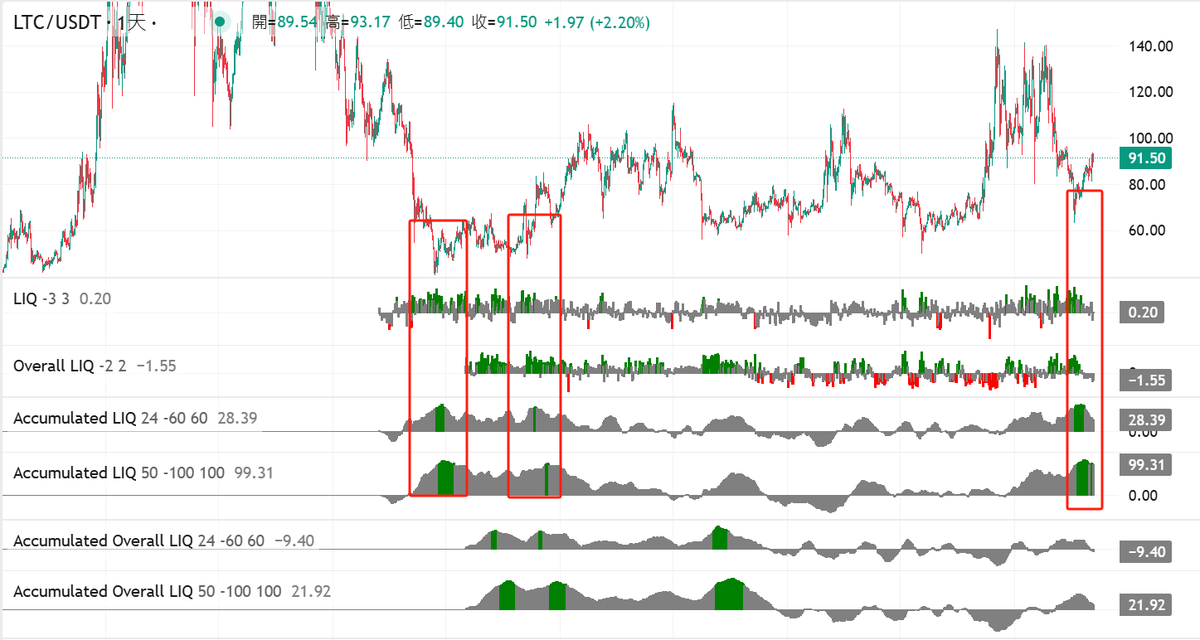Click the 100.00 price axis tick

(1150, 138)
